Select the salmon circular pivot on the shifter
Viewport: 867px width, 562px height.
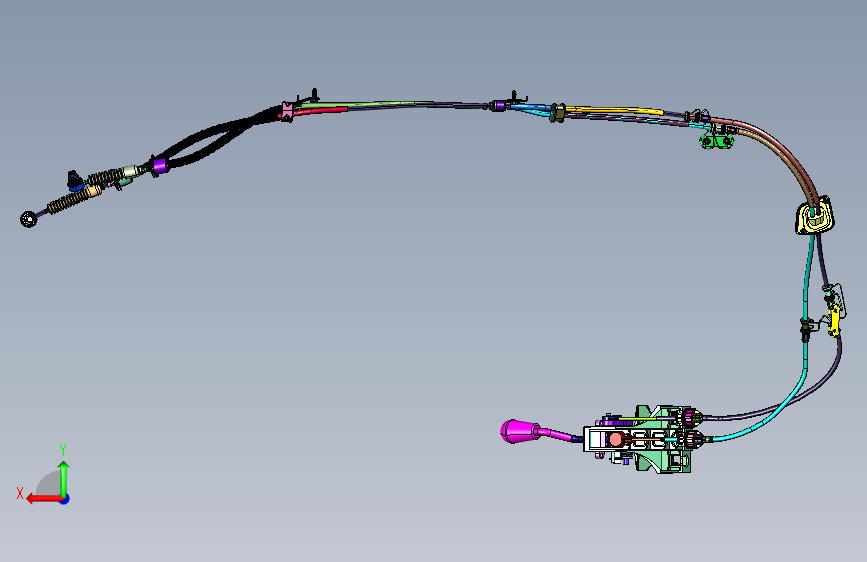coord(615,440)
